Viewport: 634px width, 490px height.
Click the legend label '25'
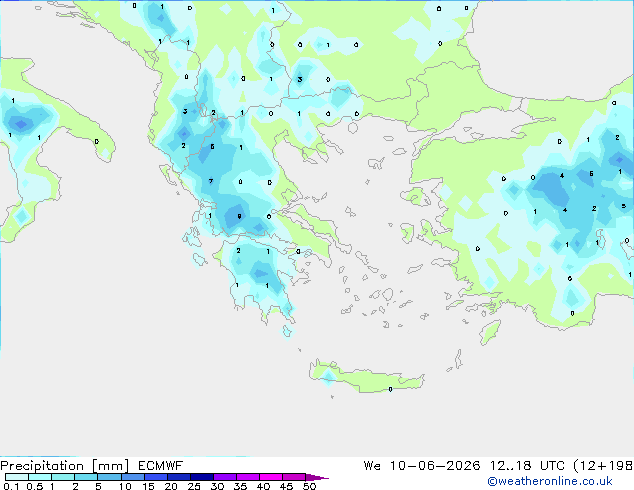194,486
